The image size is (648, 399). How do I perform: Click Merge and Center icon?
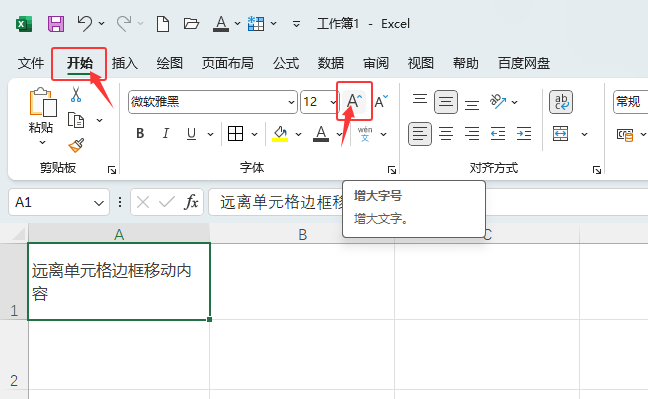click(560, 134)
